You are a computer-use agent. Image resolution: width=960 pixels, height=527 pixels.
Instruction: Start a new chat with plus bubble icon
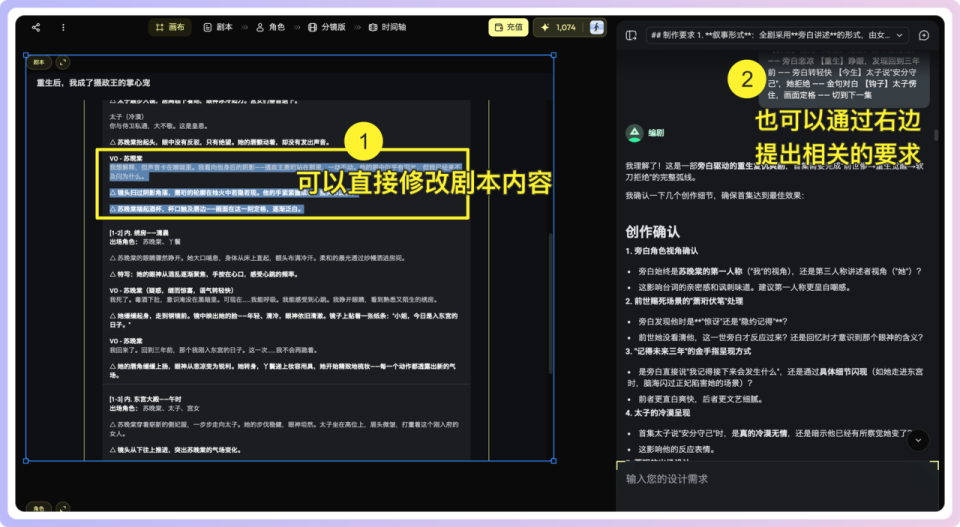(924, 36)
